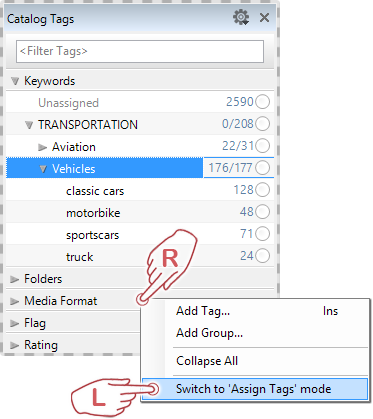Click the 48 count for motorbike
The image size is (373, 419).
click(x=247, y=212)
